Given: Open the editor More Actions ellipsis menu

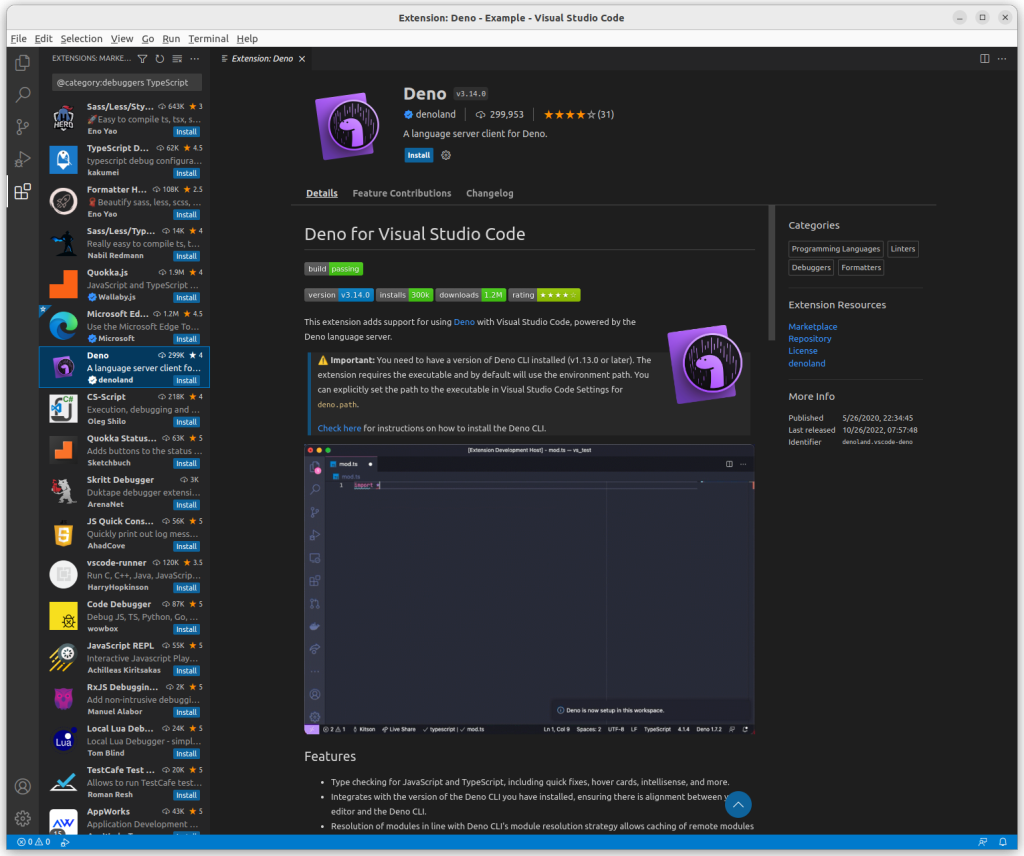Looking at the screenshot, I should pos(1003,59).
